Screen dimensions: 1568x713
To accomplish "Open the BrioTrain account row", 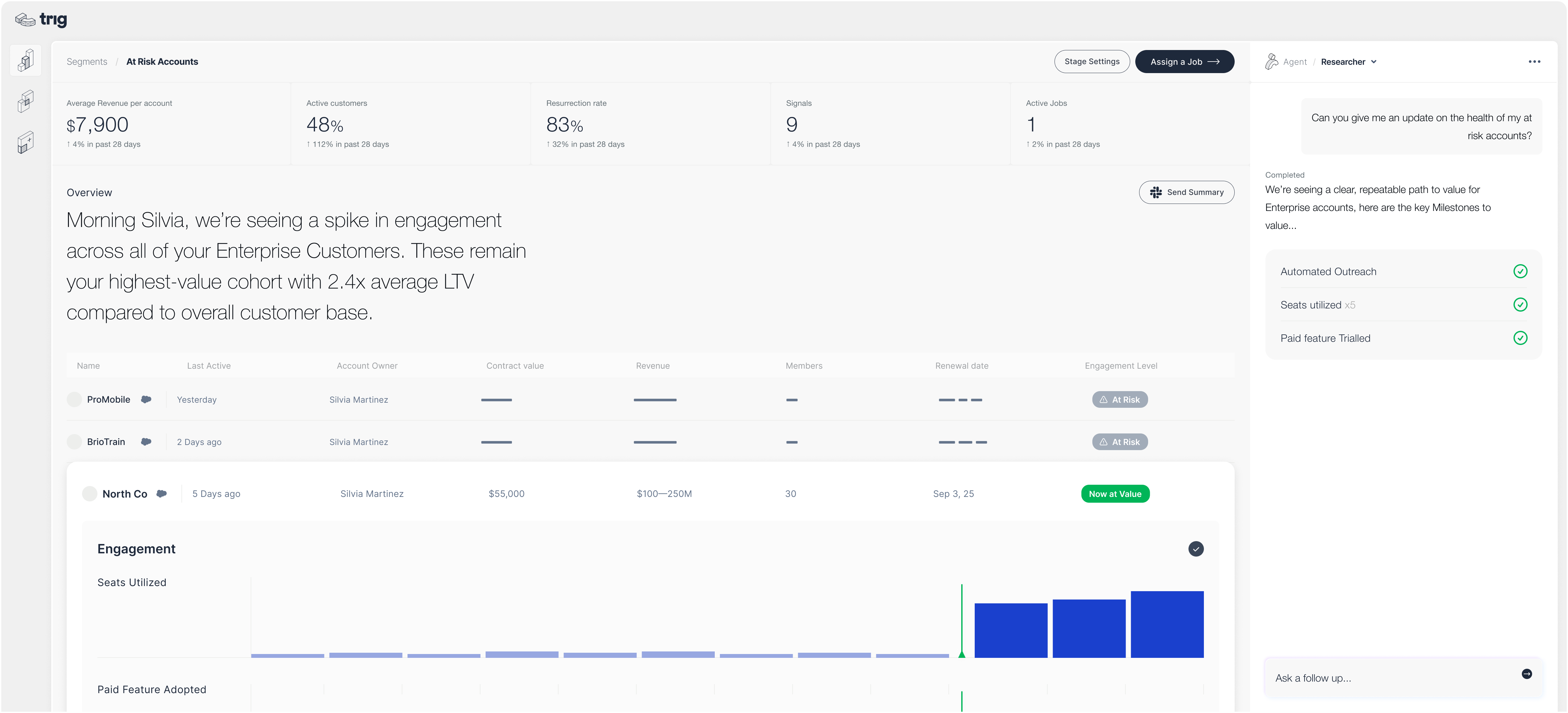I will coord(650,442).
